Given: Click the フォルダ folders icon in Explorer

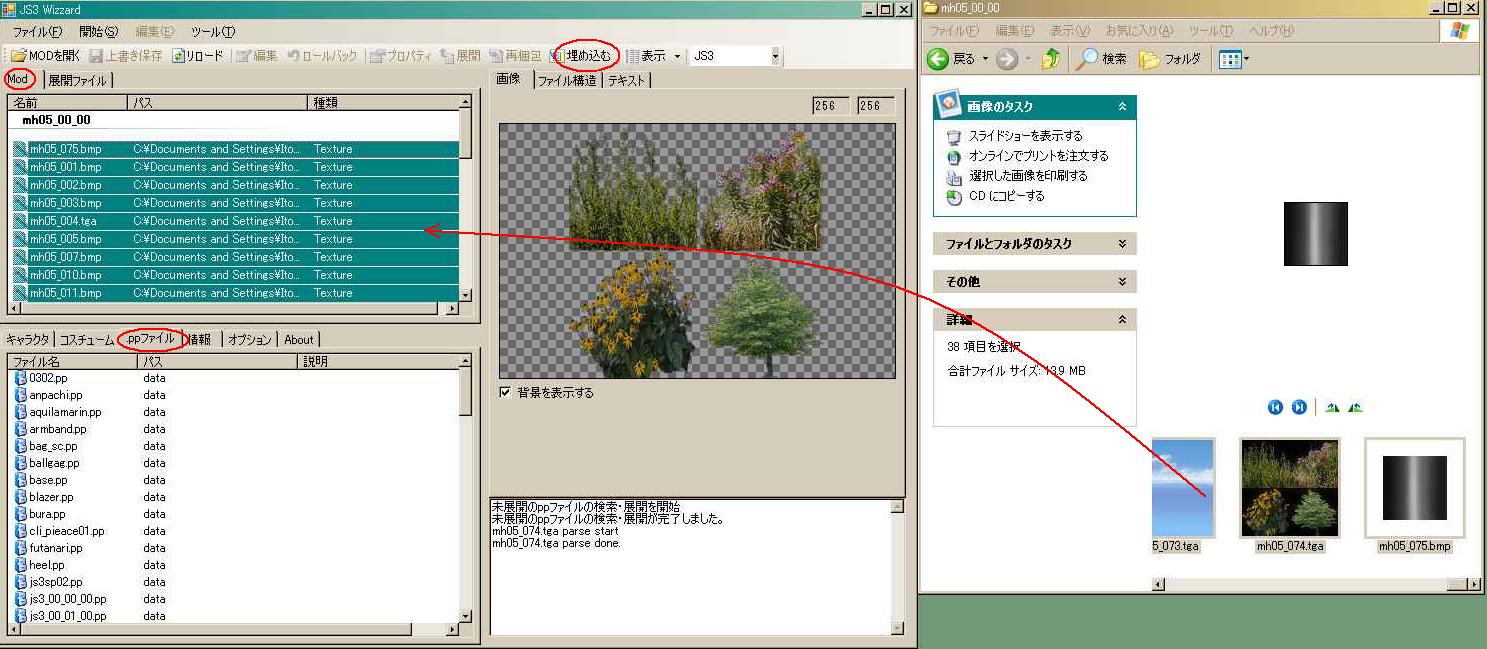Looking at the screenshot, I should (1150, 59).
